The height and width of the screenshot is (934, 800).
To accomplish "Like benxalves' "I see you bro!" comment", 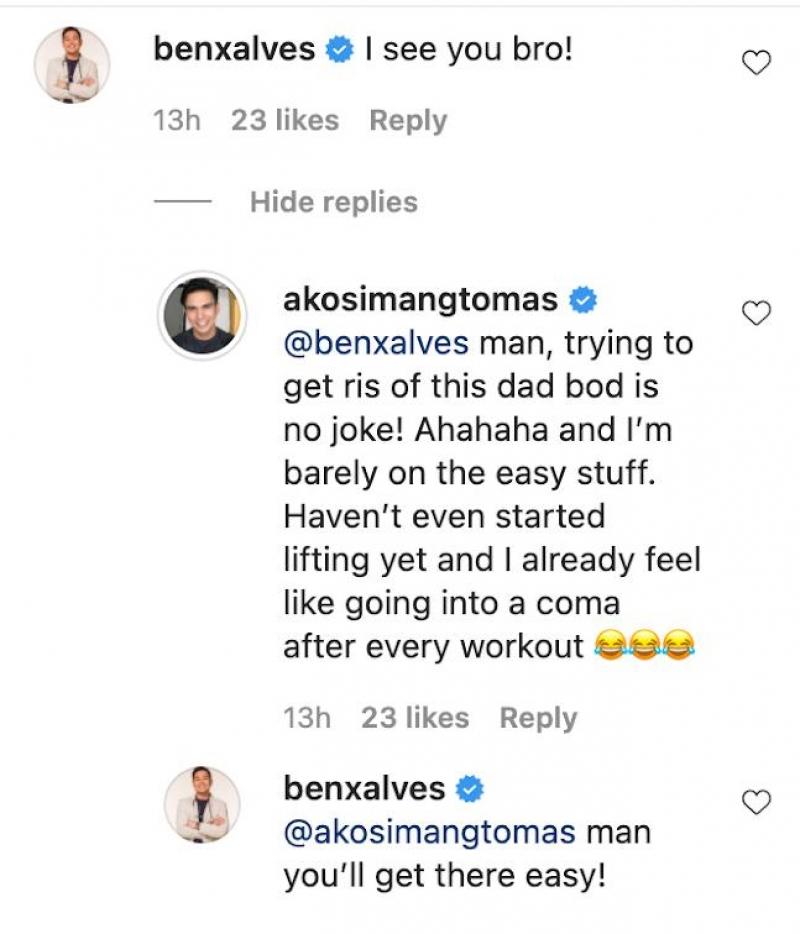I will click(757, 64).
